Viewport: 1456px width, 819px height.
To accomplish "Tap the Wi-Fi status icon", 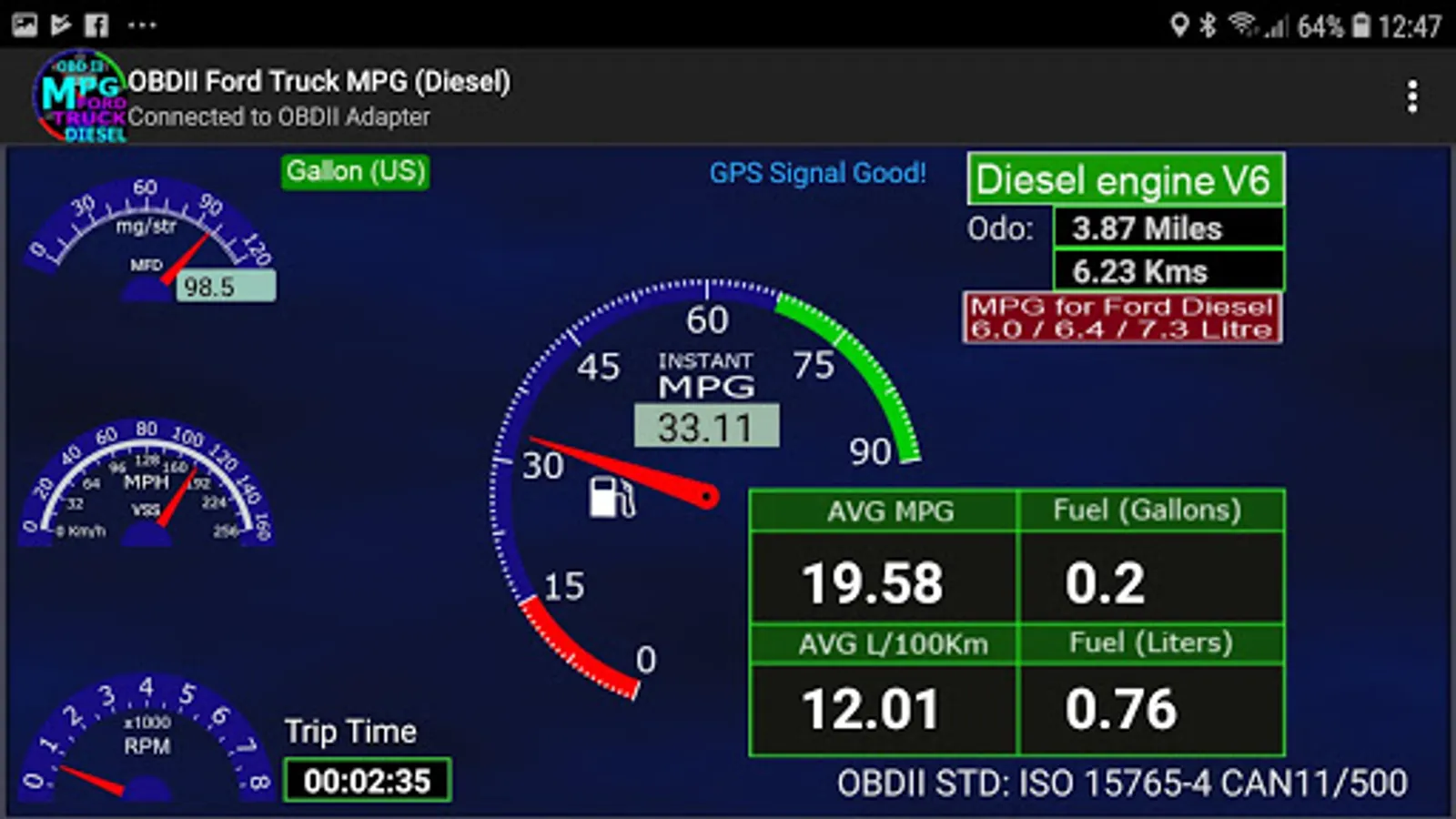I will click(1242, 25).
